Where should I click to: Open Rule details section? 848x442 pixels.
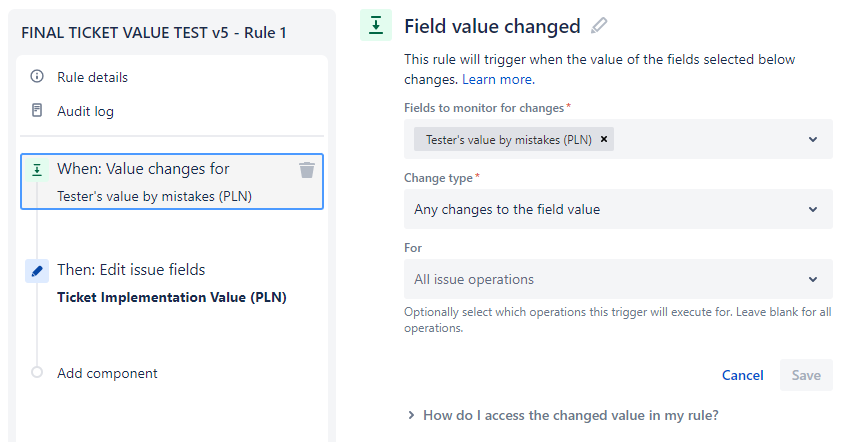(92, 77)
